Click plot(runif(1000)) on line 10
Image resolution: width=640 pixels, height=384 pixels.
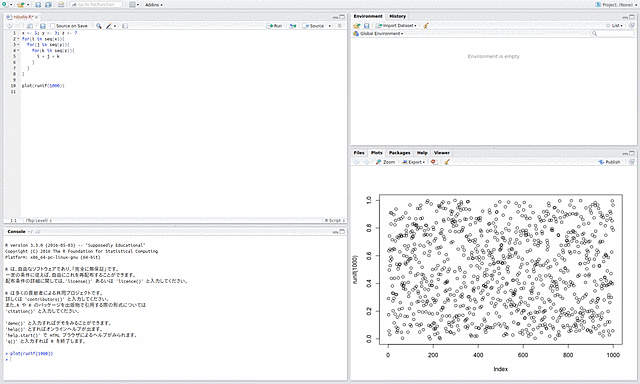point(43,86)
